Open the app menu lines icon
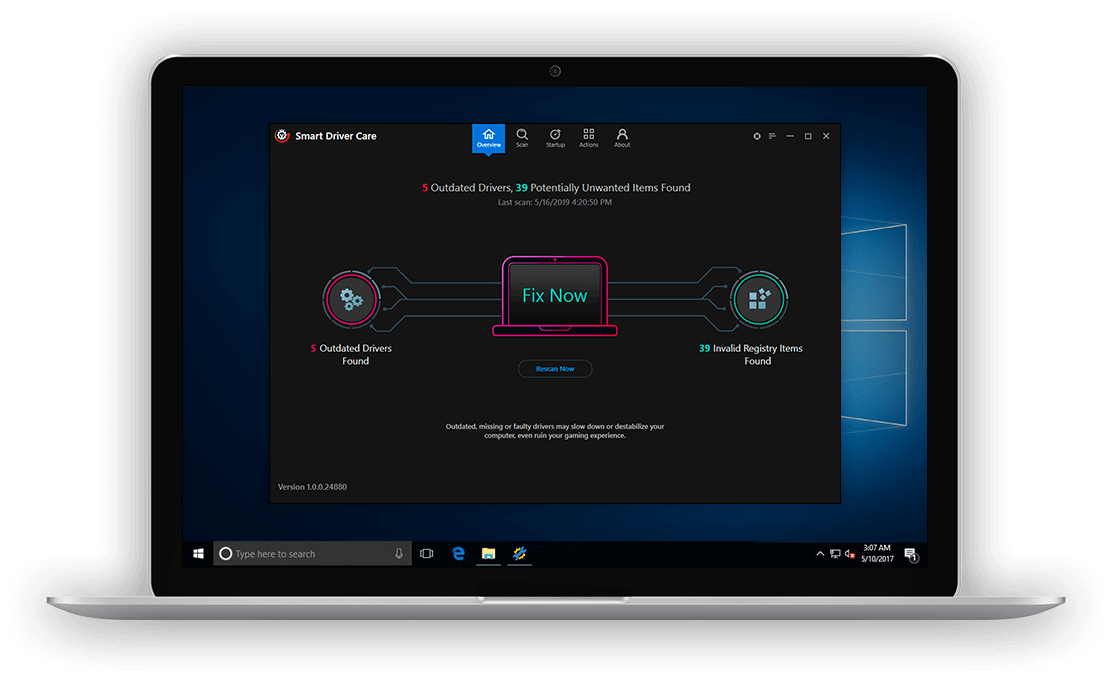Image resolution: width=1112 pixels, height=684 pixels. coord(773,135)
